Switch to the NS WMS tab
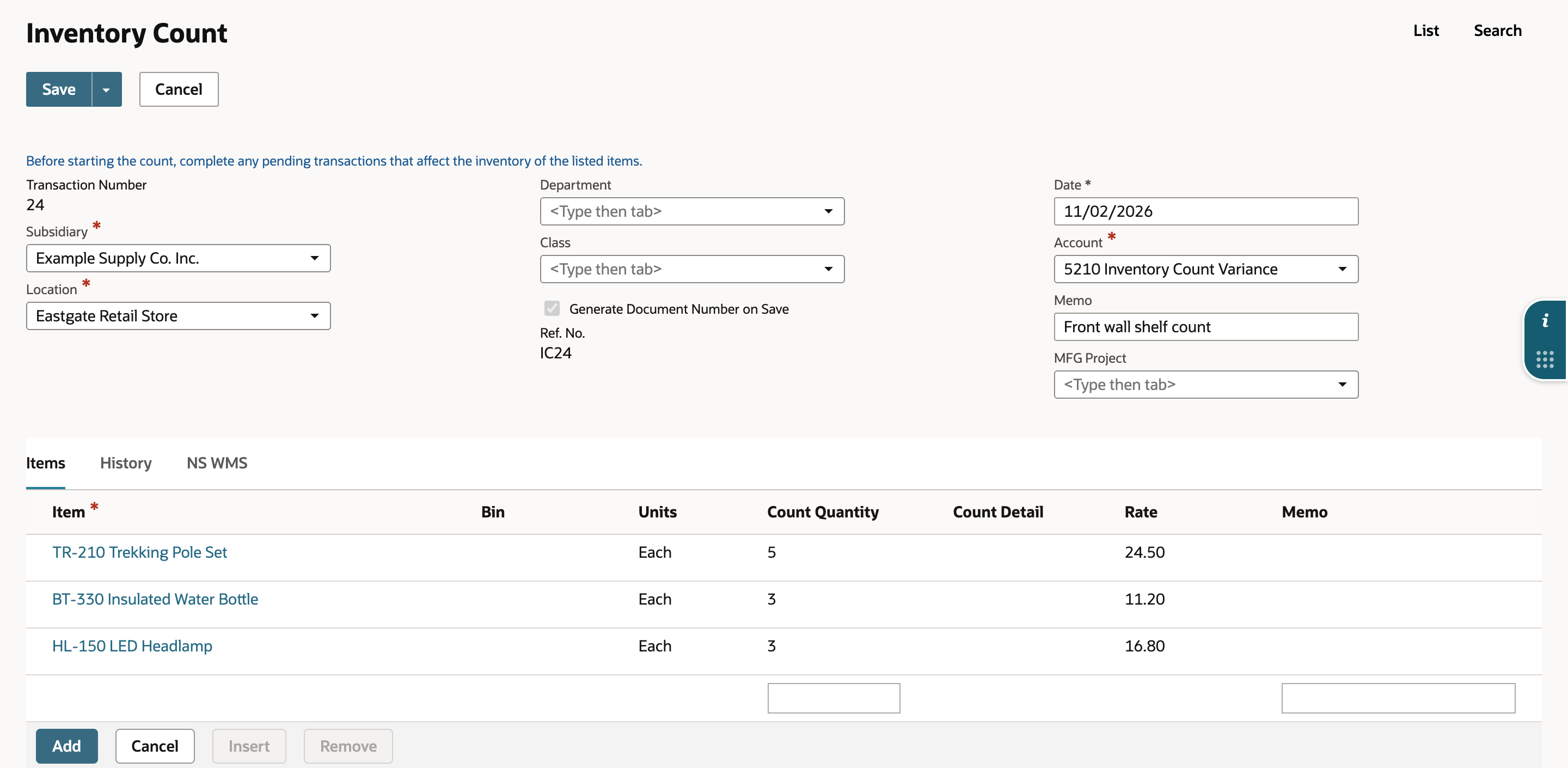Viewport: 1568px width, 768px height. click(217, 463)
